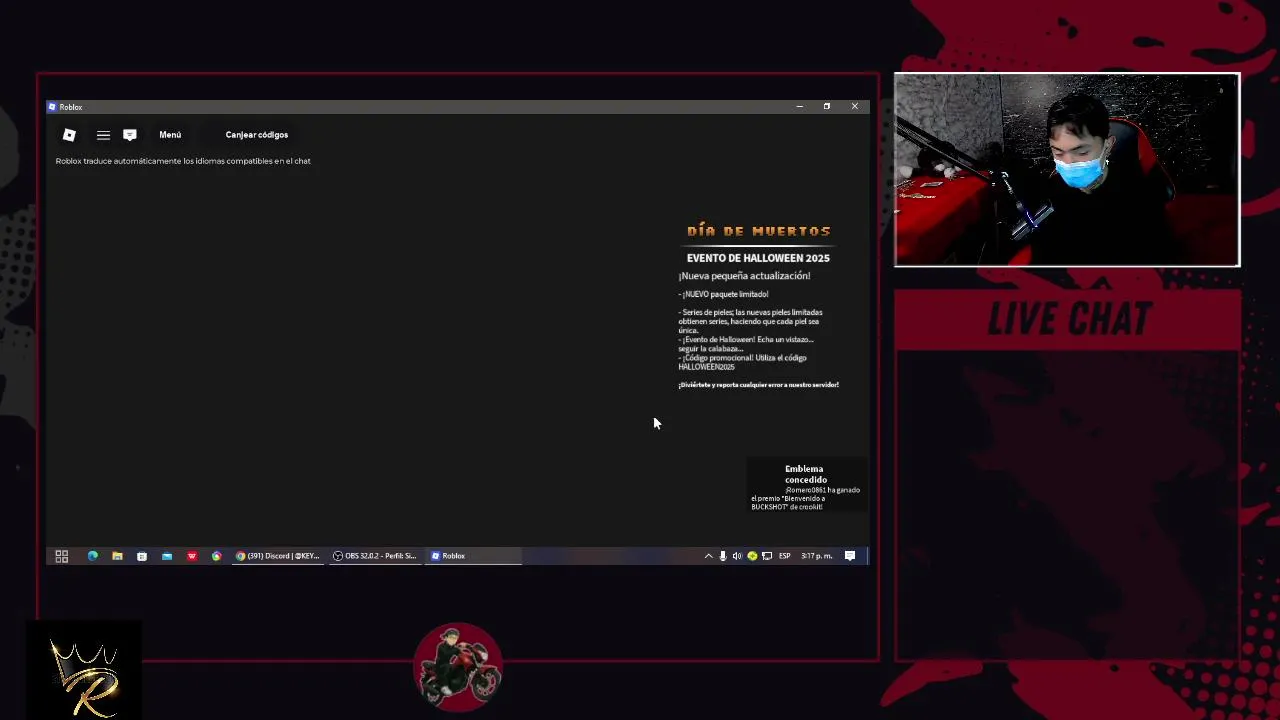This screenshot has height=720, width=1280.
Task: Open the Microsoft Store taskbar icon
Action: coord(142,556)
